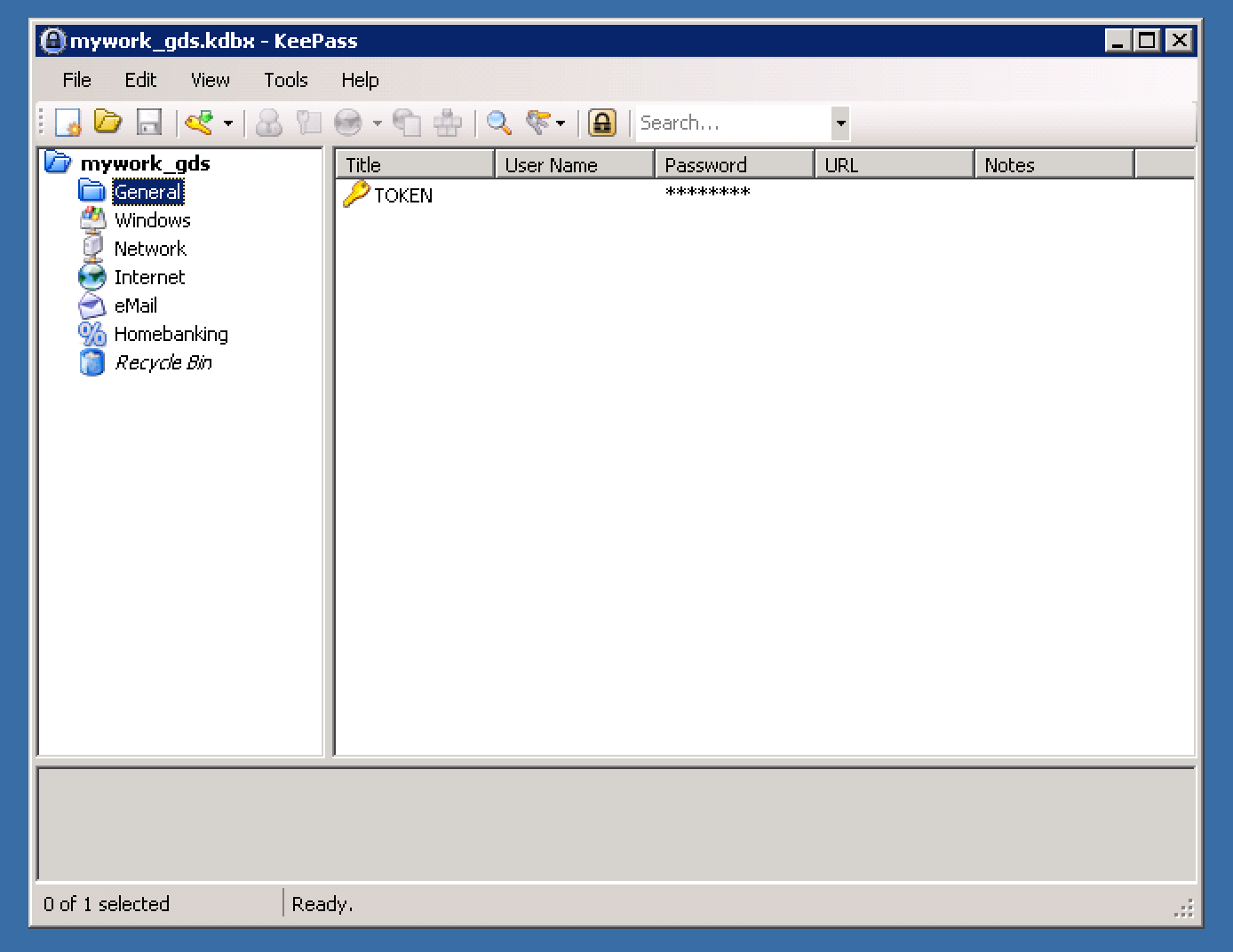This screenshot has height=952, width=1233.
Task: Expand the Open URL dropdown arrow
Action: point(378,123)
